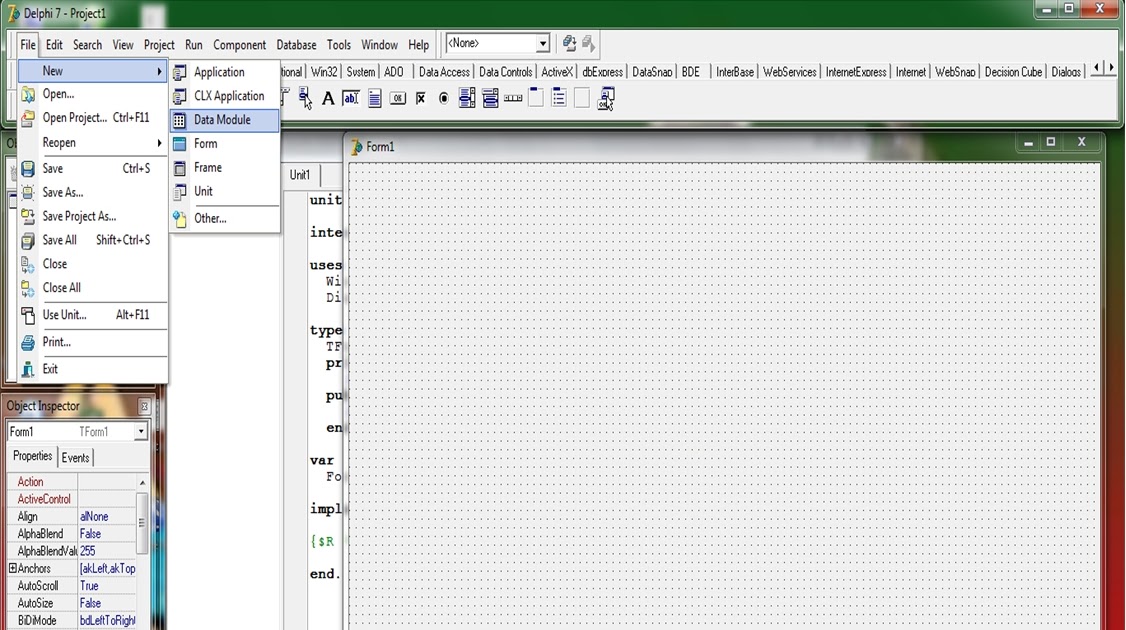The image size is (1126, 630).
Task: Click the AlphaBlend property value False
Action: pyautogui.click(x=106, y=534)
